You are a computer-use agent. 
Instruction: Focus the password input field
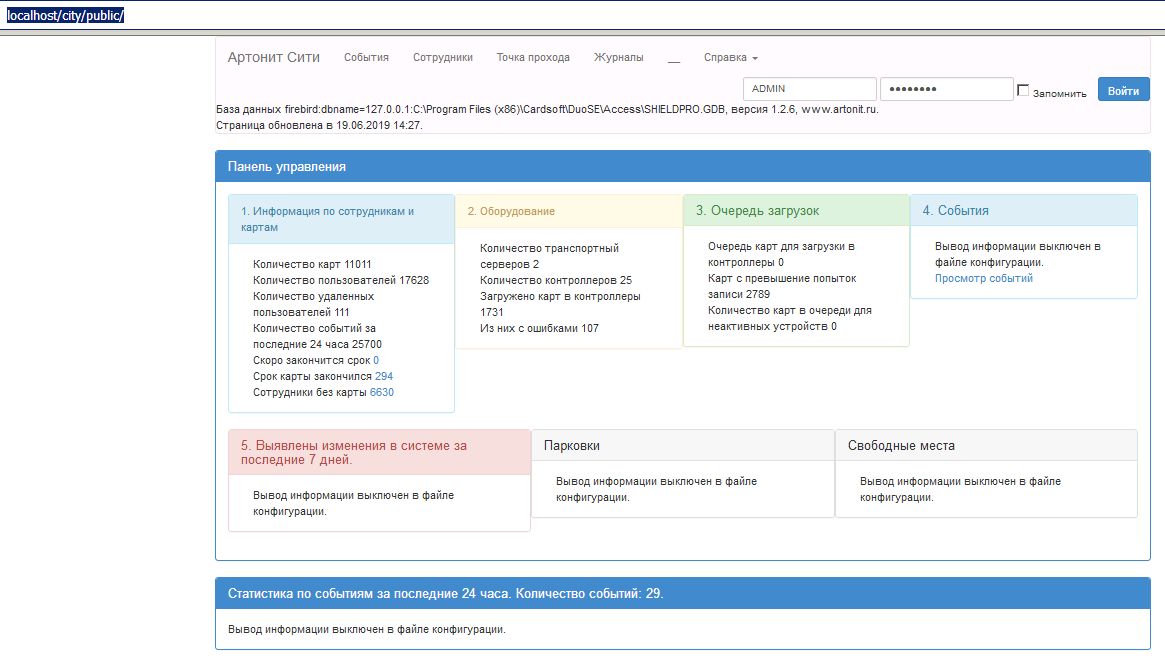pyautogui.click(x=946, y=89)
